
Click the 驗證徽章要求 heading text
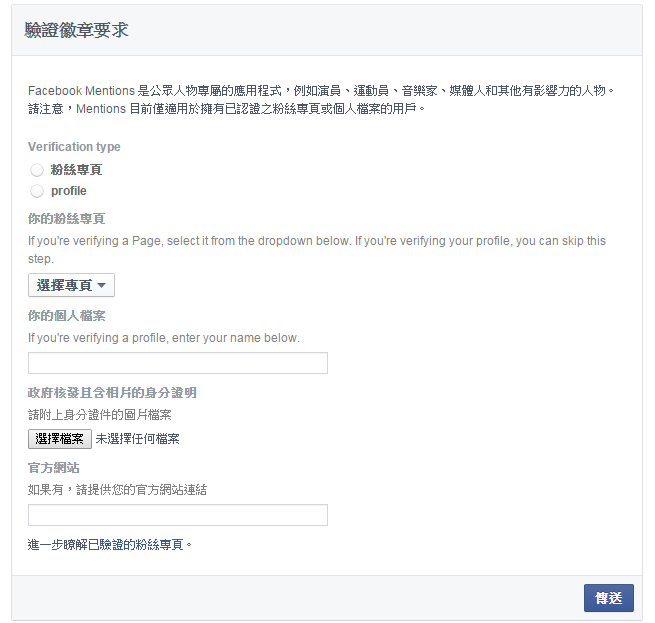point(76,31)
